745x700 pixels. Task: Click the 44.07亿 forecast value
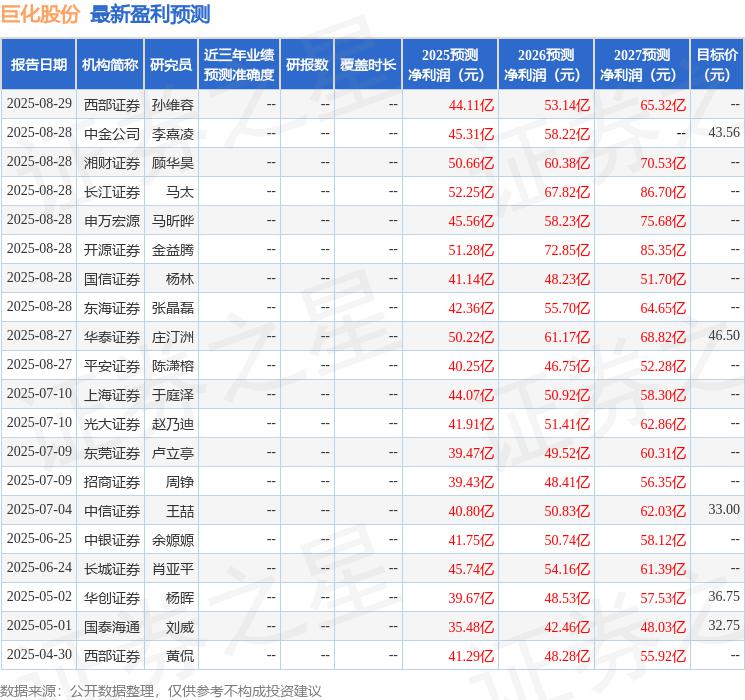(471, 395)
